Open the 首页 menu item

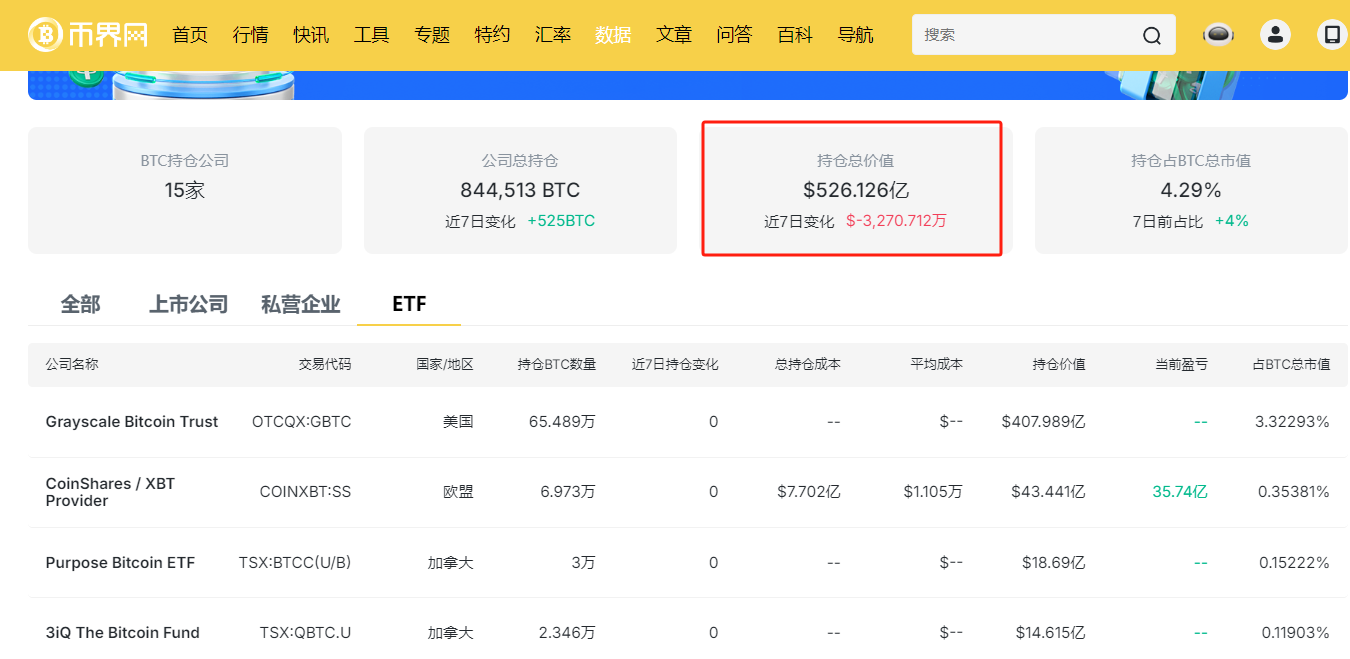tap(189, 34)
